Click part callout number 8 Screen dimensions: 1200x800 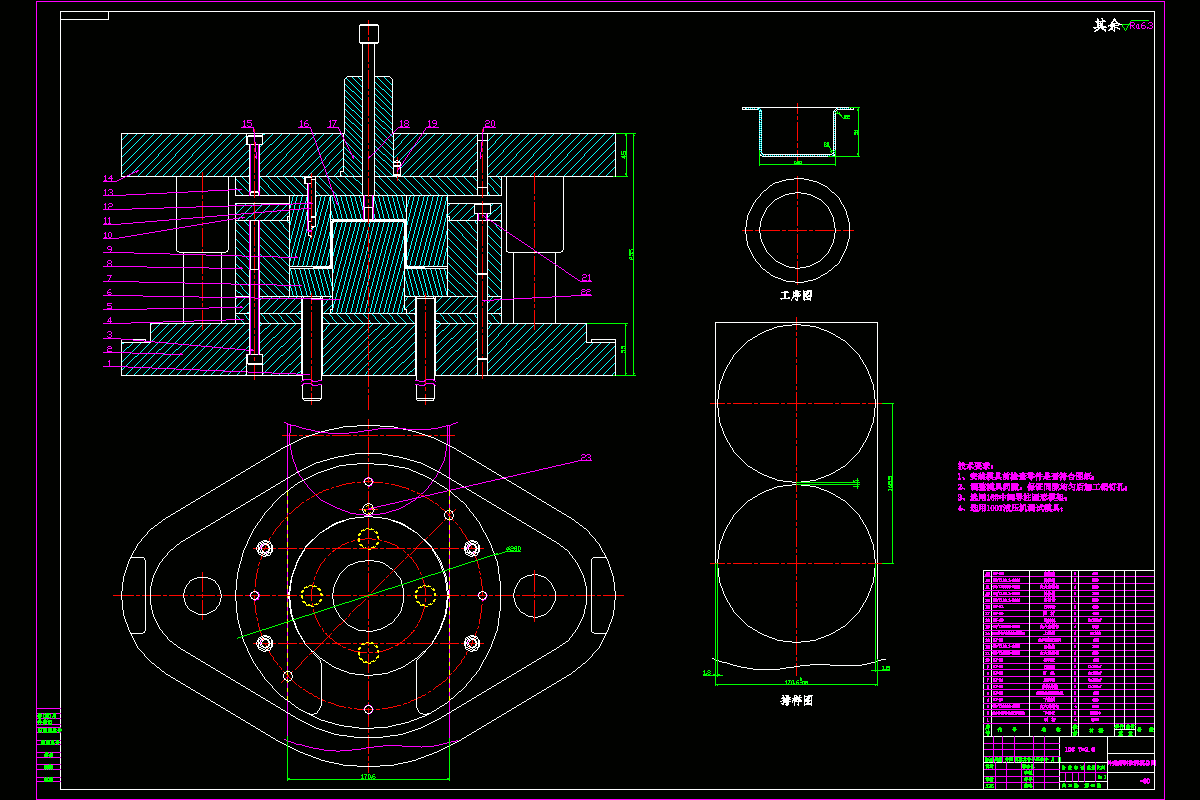click(x=108, y=264)
